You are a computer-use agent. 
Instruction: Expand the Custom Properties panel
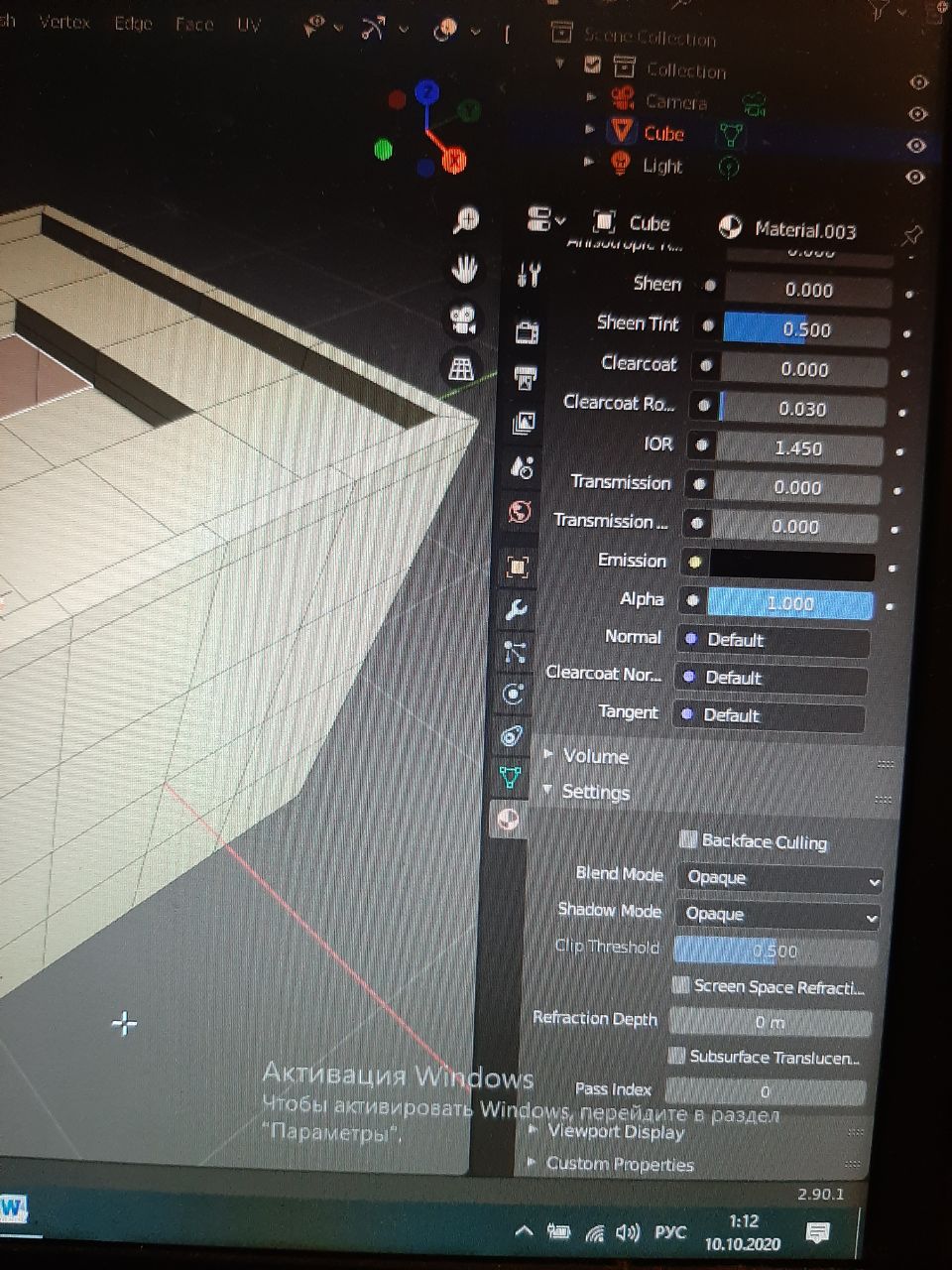coord(532,1161)
